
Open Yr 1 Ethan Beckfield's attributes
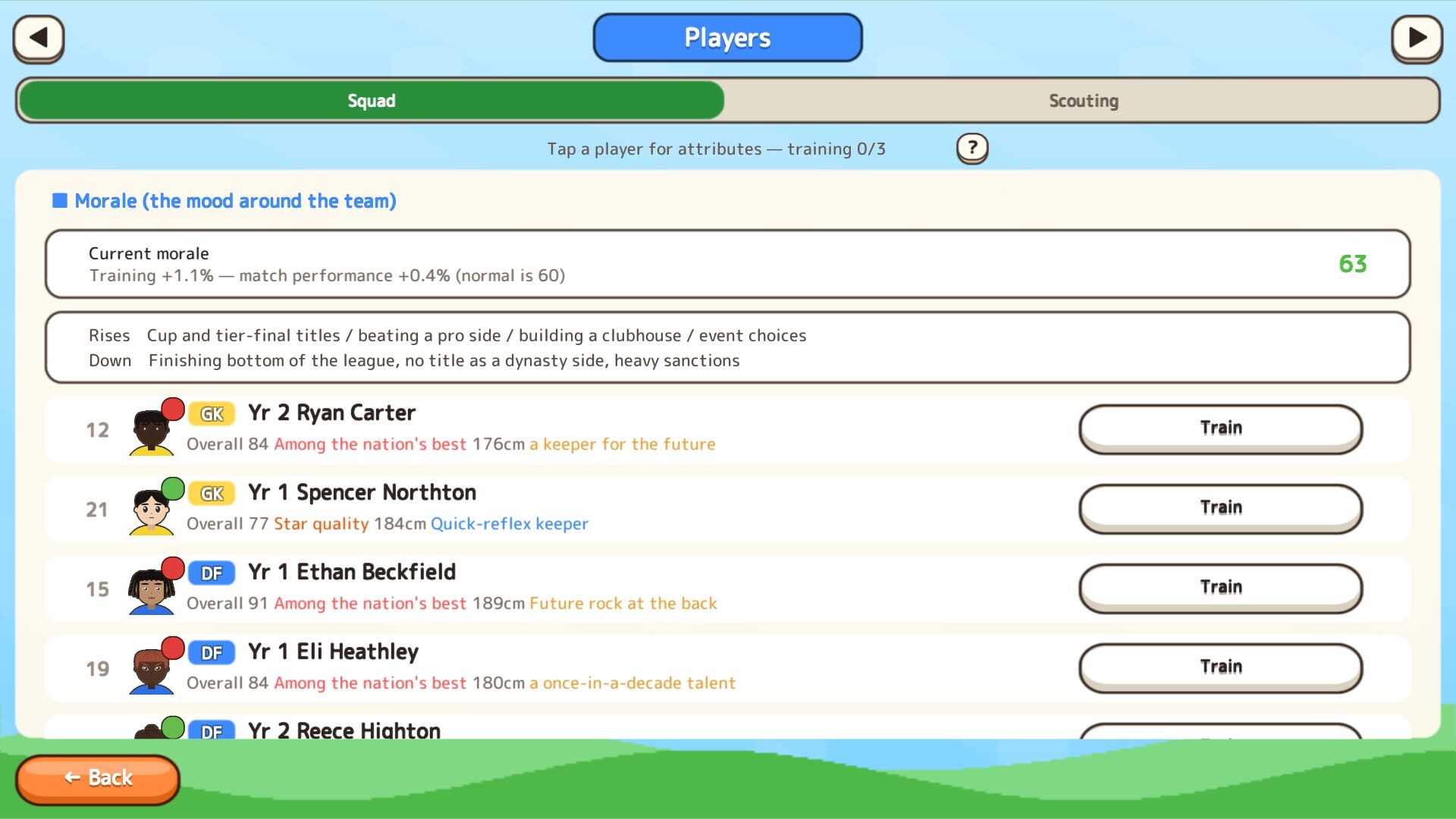coord(727,589)
